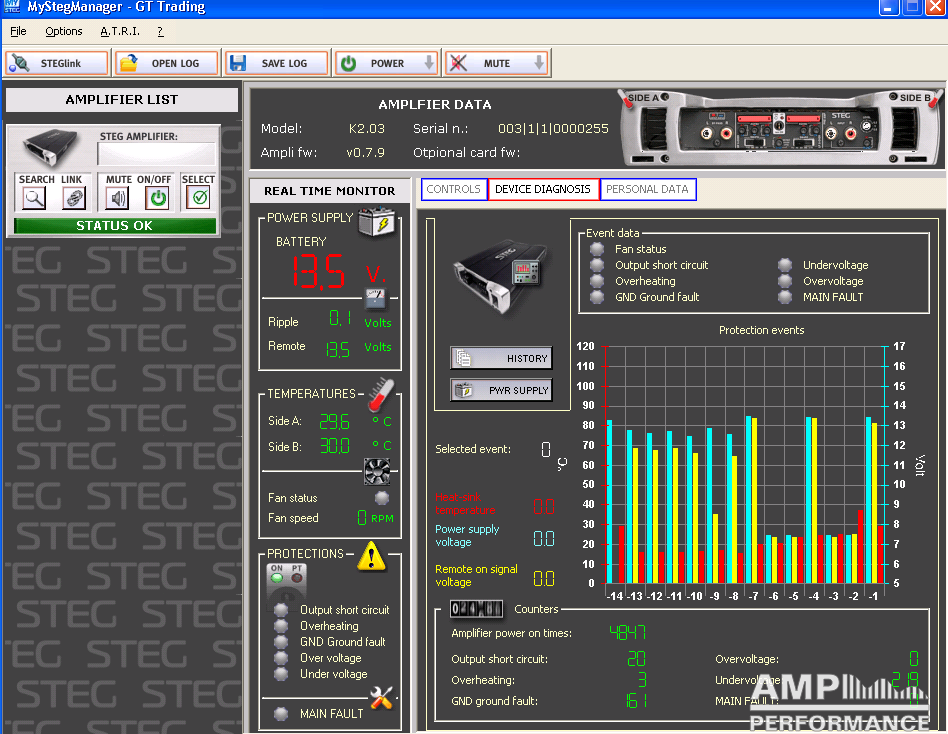Switch to the CONTROLS tab

454,189
